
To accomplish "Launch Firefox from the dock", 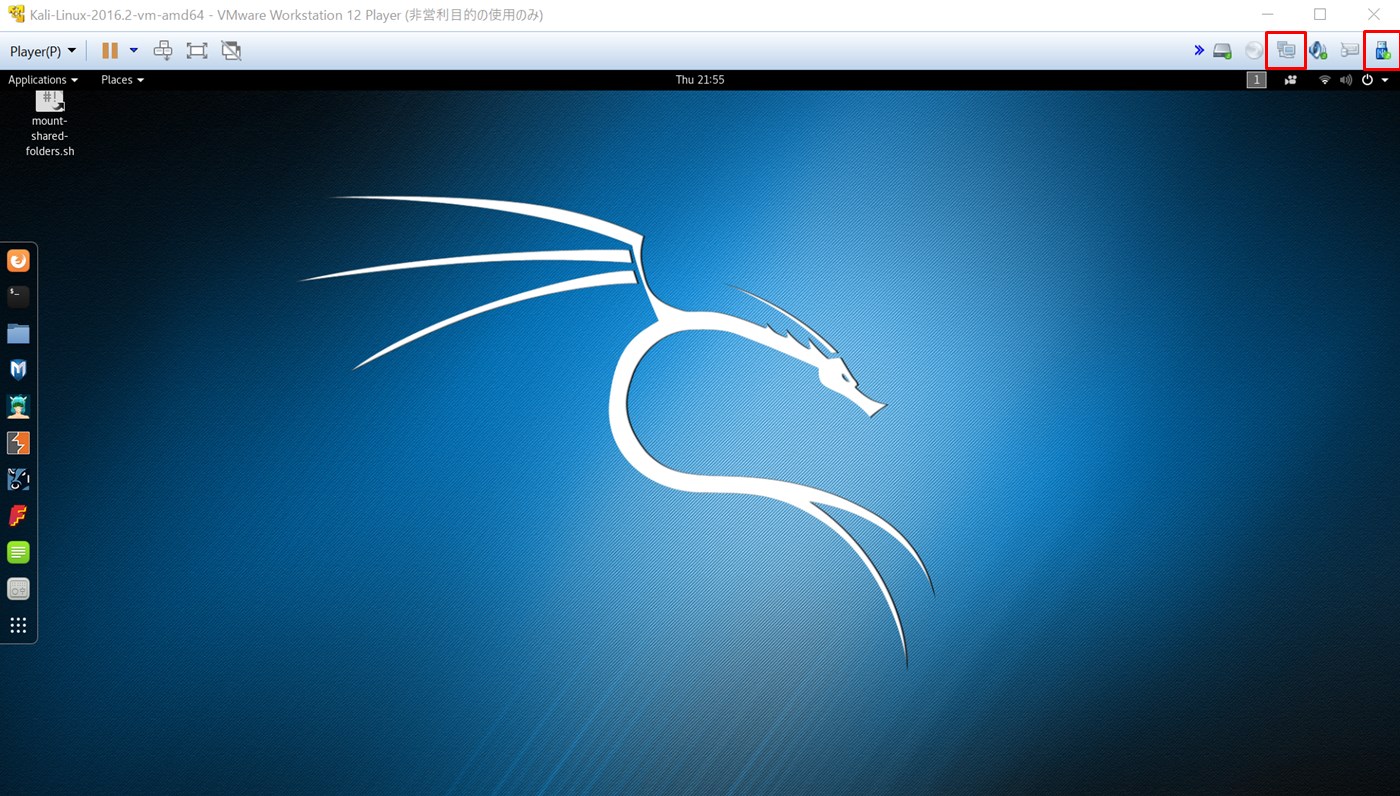I will click(18, 261).
